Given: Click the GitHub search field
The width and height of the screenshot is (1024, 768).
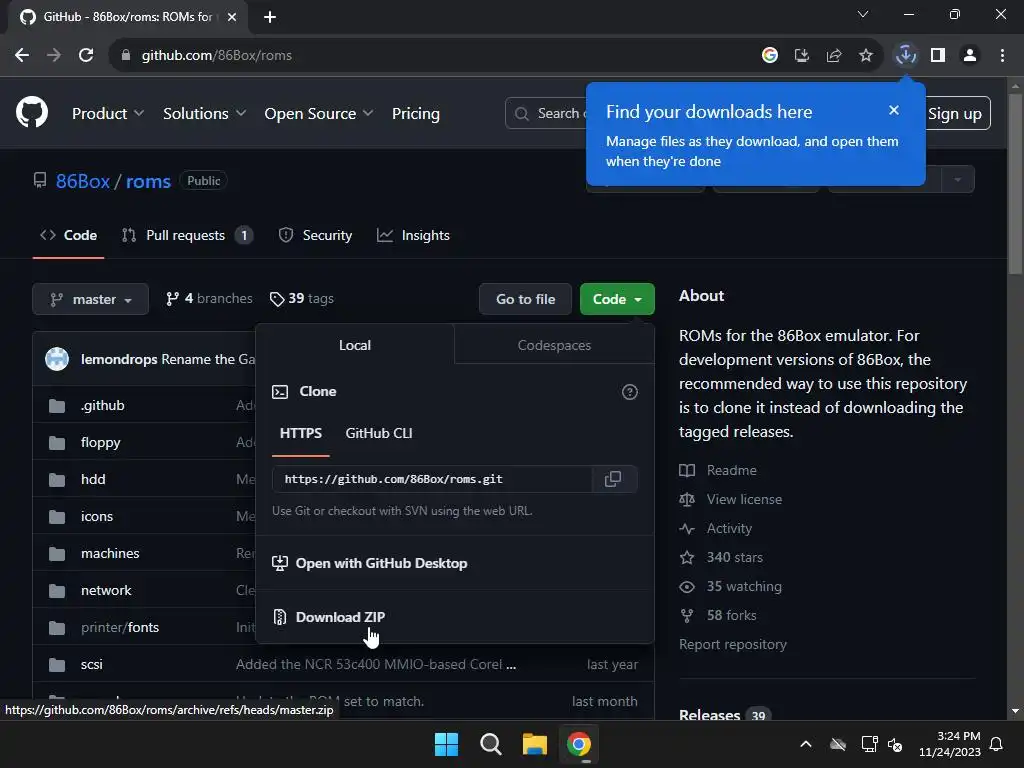Looking at the screenshot, I should pos(547,113).
